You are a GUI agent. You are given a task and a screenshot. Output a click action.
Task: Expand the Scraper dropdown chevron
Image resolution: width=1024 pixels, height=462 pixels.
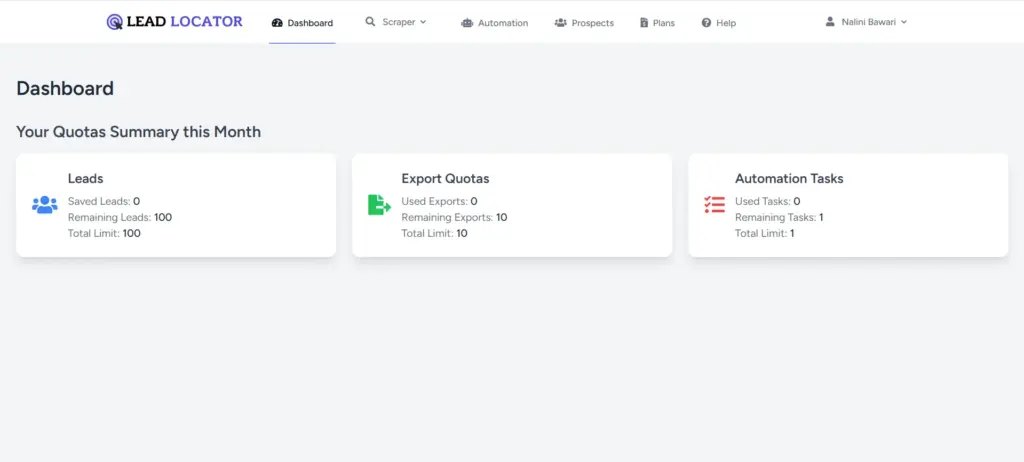tap(423, 22)
